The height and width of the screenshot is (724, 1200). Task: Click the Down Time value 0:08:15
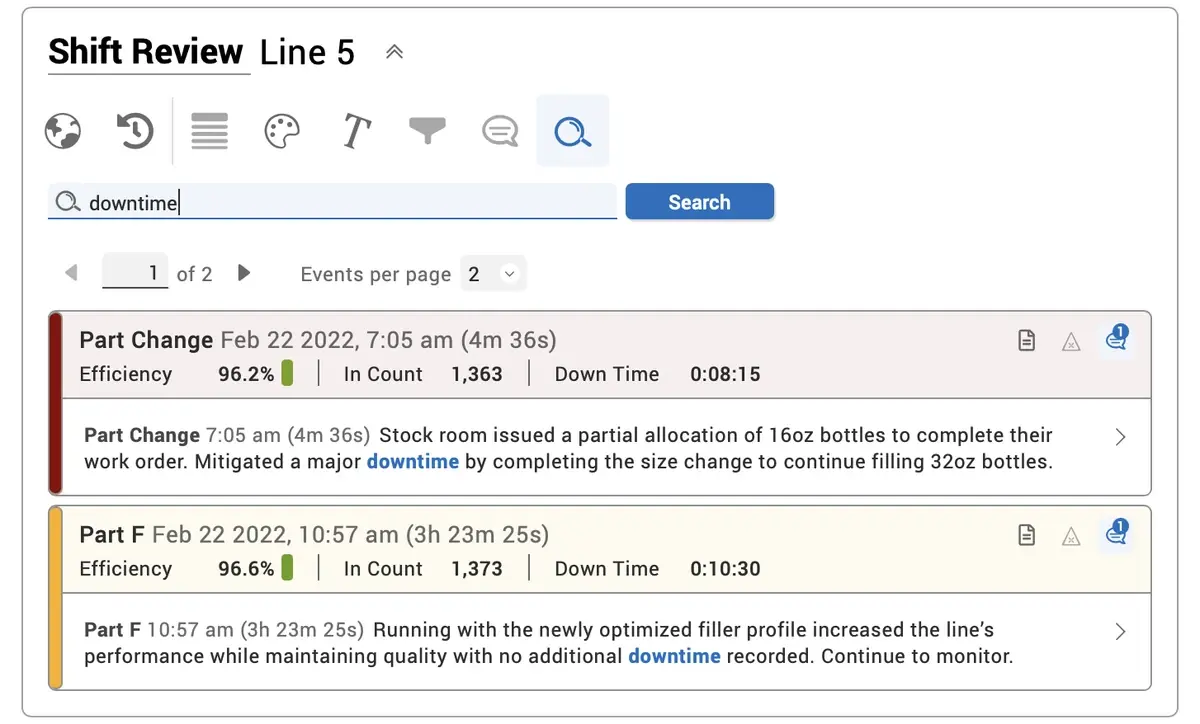[x=725, y=374]
